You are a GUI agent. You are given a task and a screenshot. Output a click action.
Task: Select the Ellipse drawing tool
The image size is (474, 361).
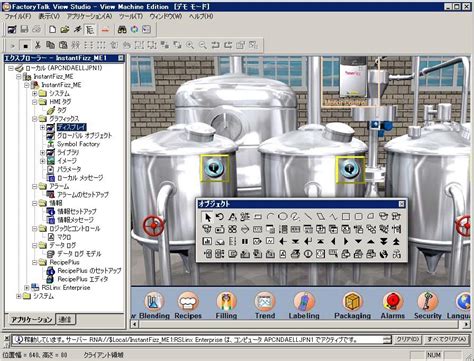tap(283, 217)
